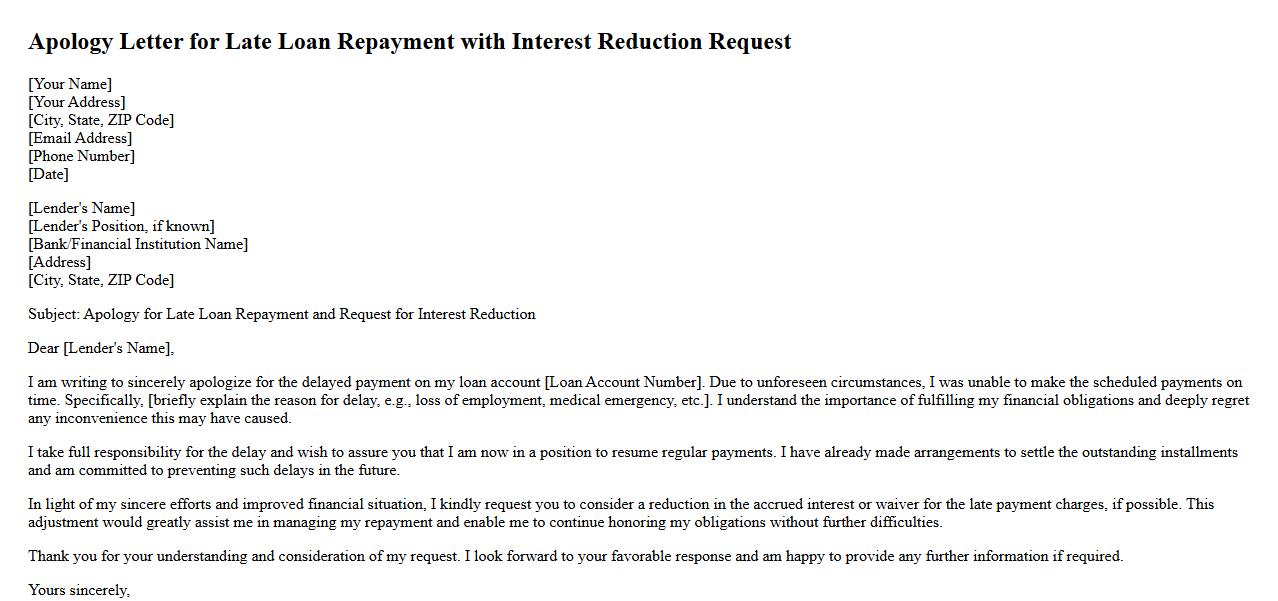The height and width of the screenshot is (601, 1278).
Task: Click the reason for delay placeholder
Action: (x=429, y=400)
